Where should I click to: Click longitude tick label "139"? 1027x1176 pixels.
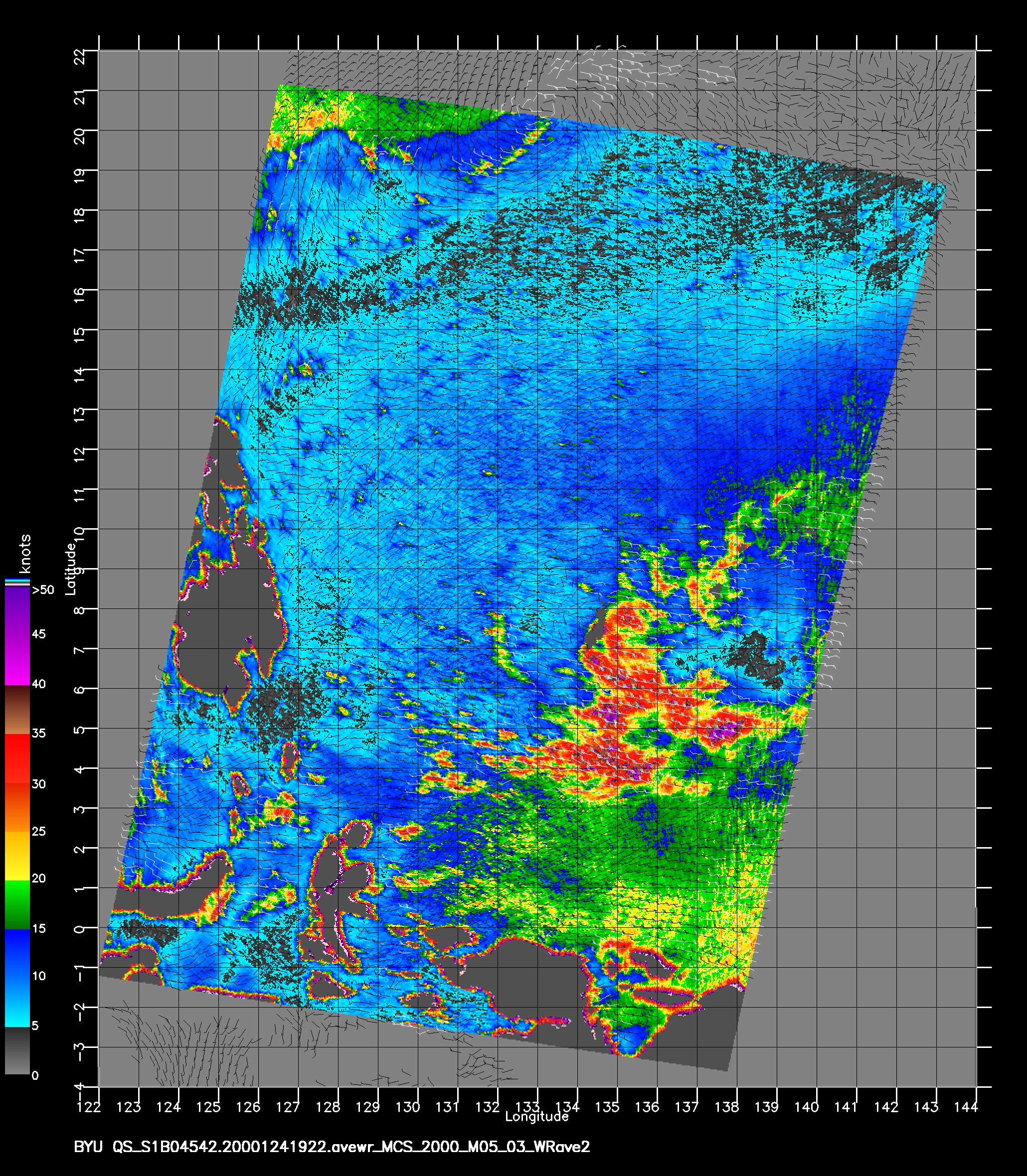pos(766,1107)
